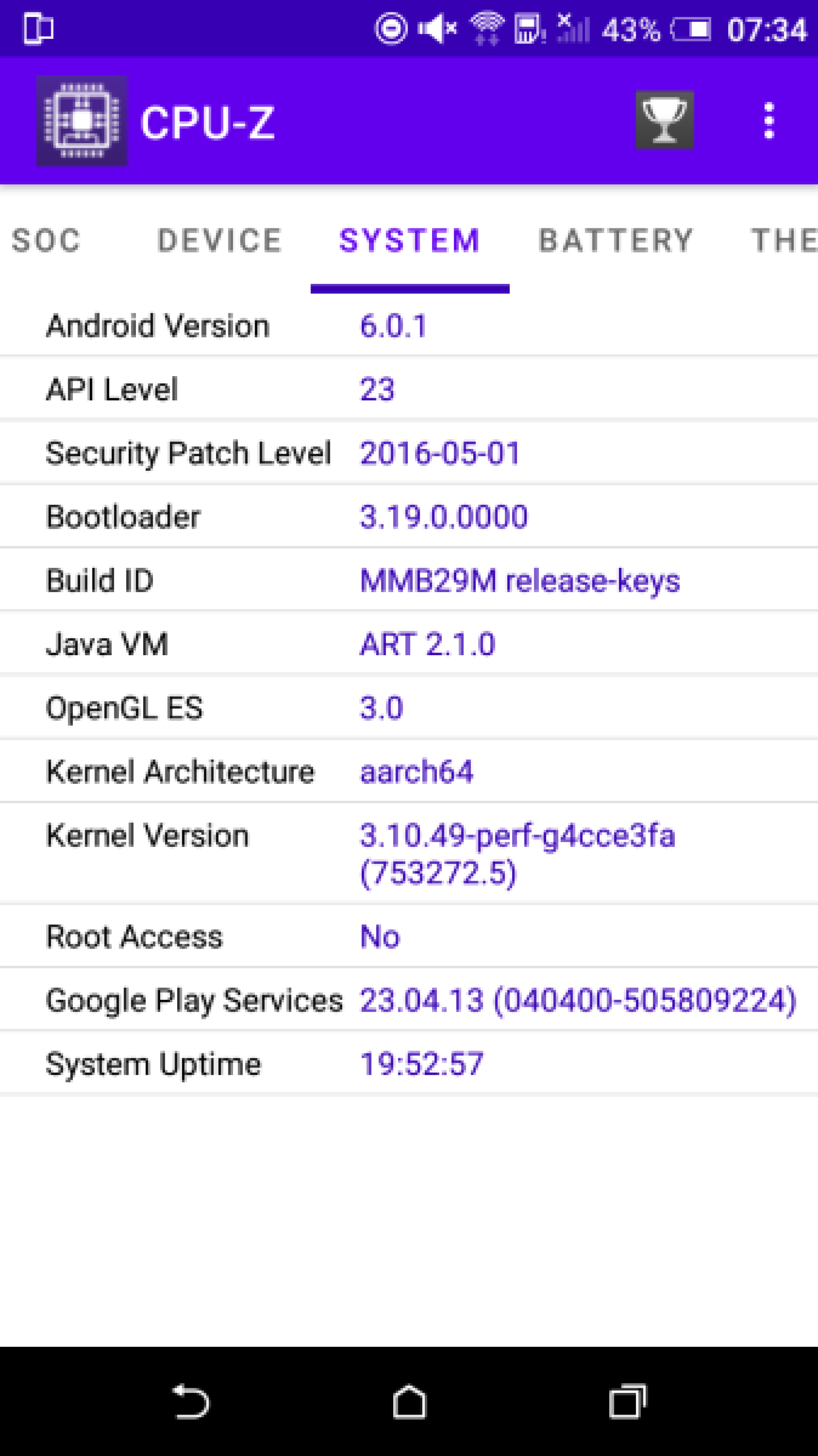This screenshot has width=818, height=1456.
Task: Switch to the BATTERY tab
Action: point(616,240)
